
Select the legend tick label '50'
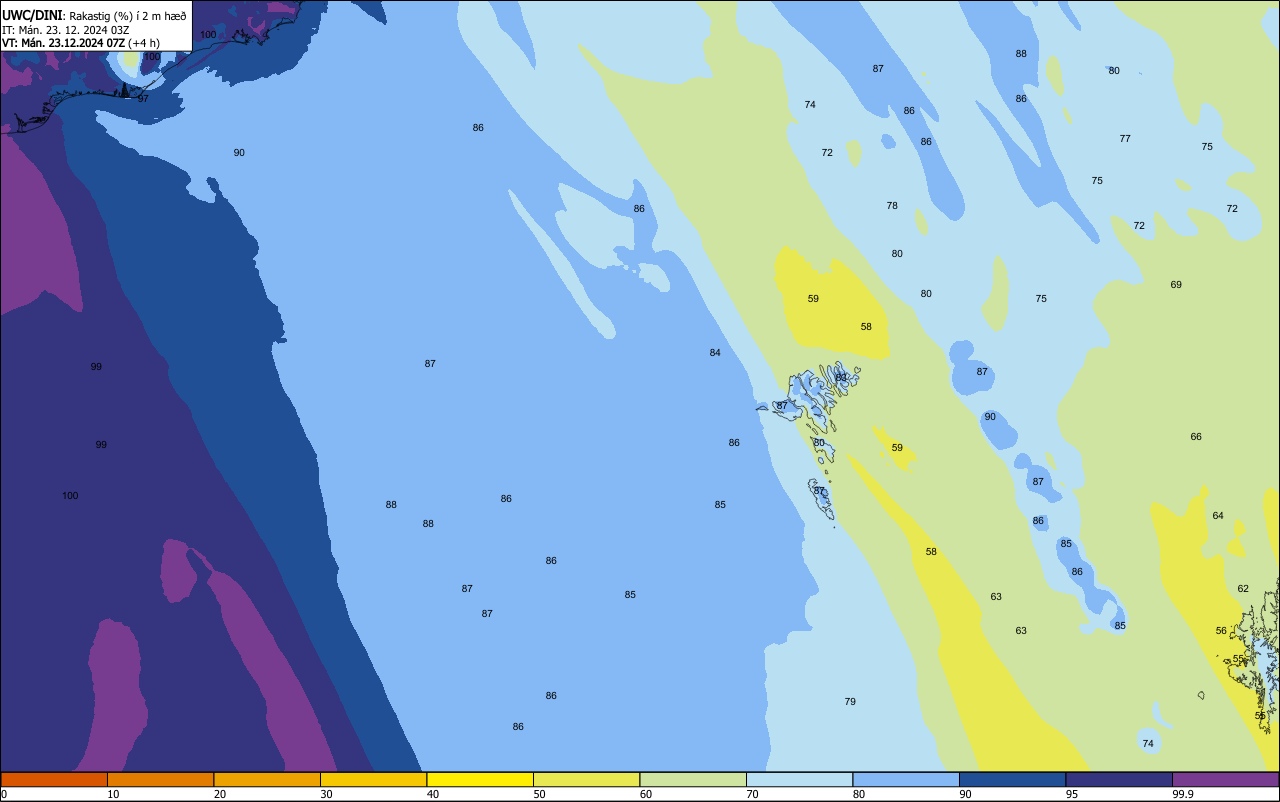tap(540, 794)
